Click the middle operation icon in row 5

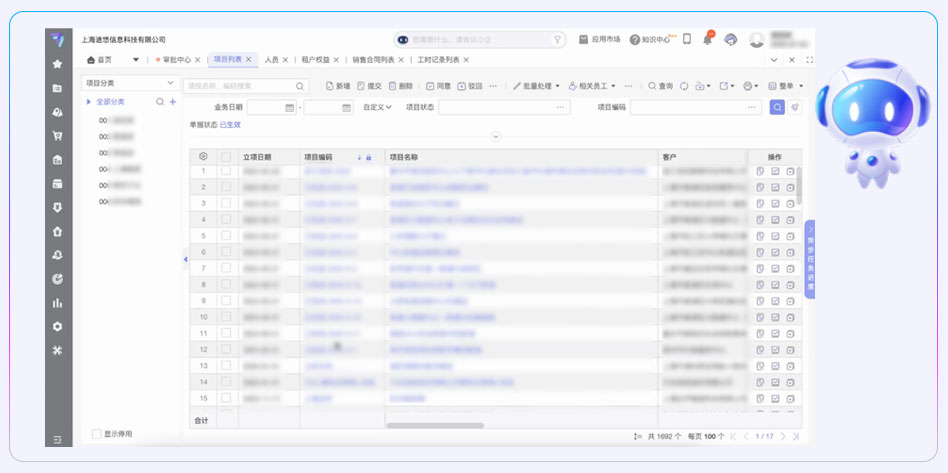[x=775, y=236]
